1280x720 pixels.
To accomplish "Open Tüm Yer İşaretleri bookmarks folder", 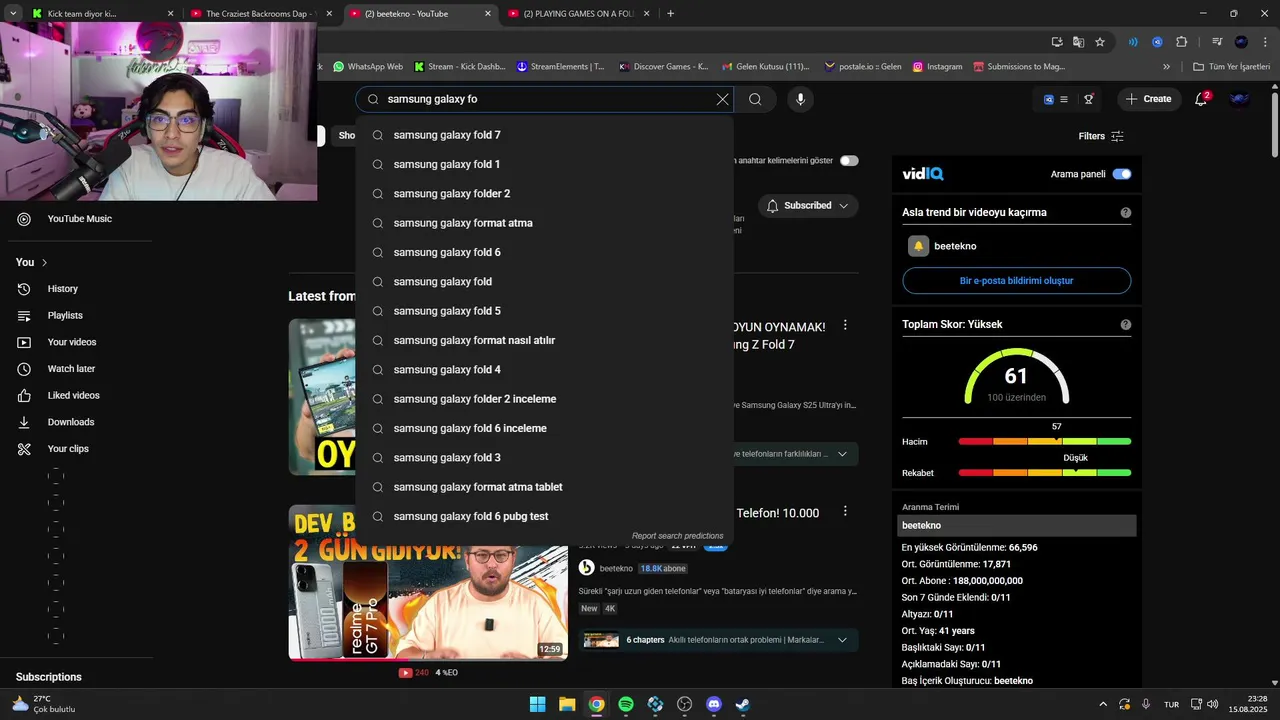I will click(x=1231, y=67).
